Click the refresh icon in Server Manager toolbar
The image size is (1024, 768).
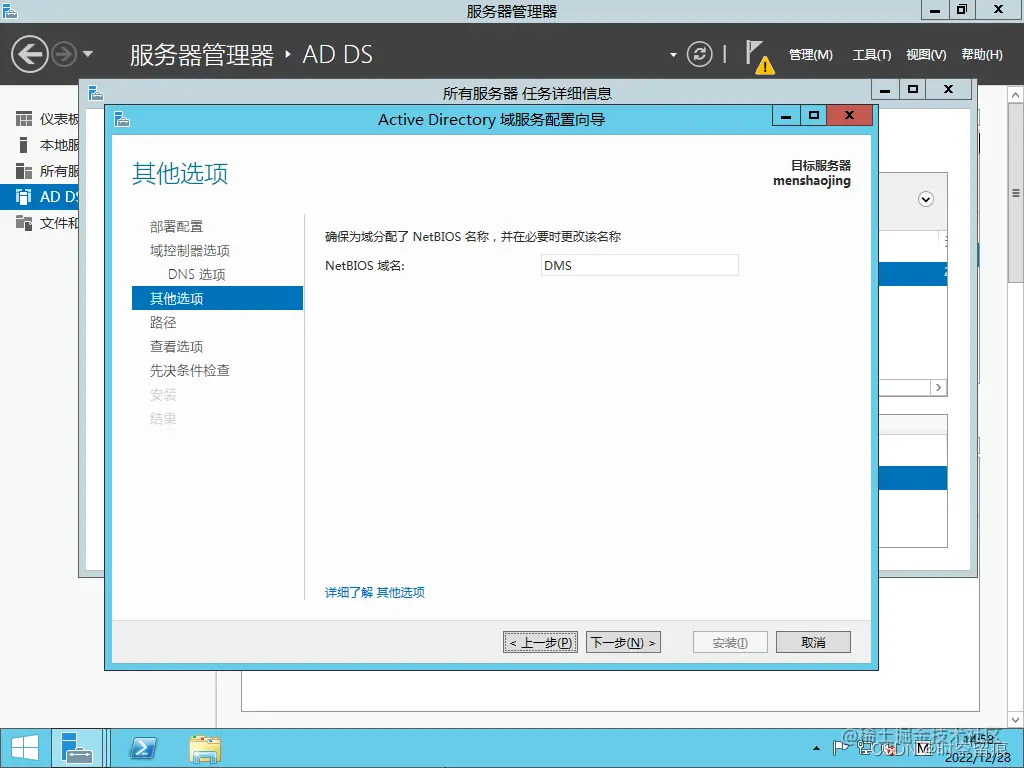(700, 55)
